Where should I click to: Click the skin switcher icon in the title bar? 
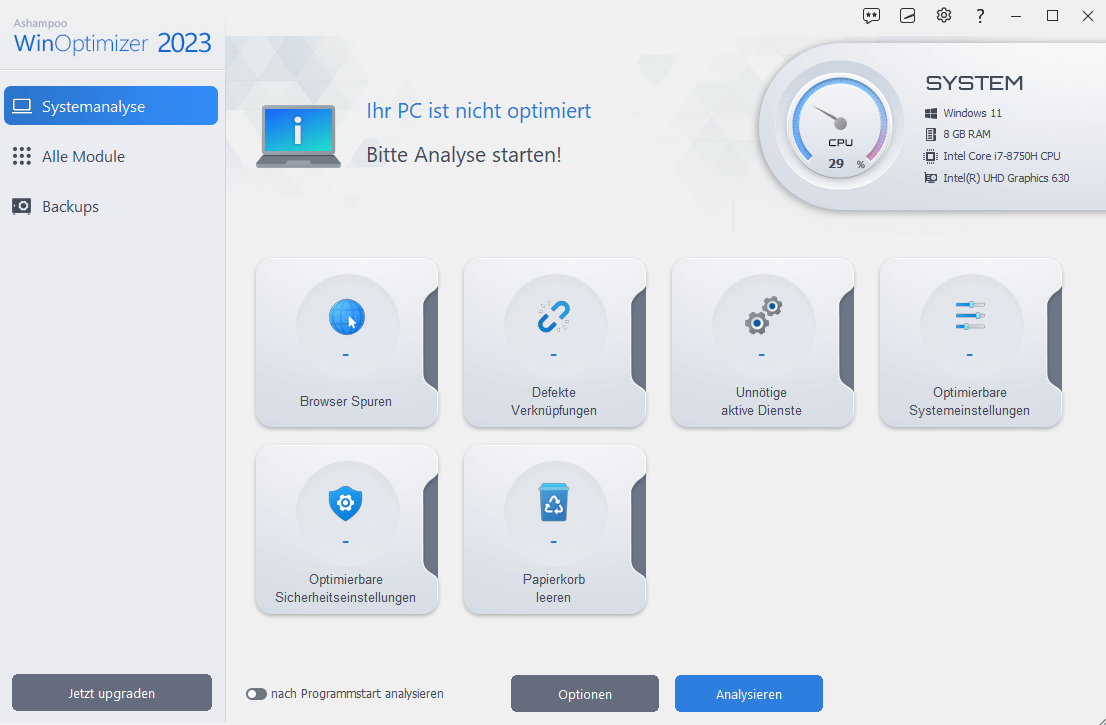pyautogui.click(x=908, y=16)
